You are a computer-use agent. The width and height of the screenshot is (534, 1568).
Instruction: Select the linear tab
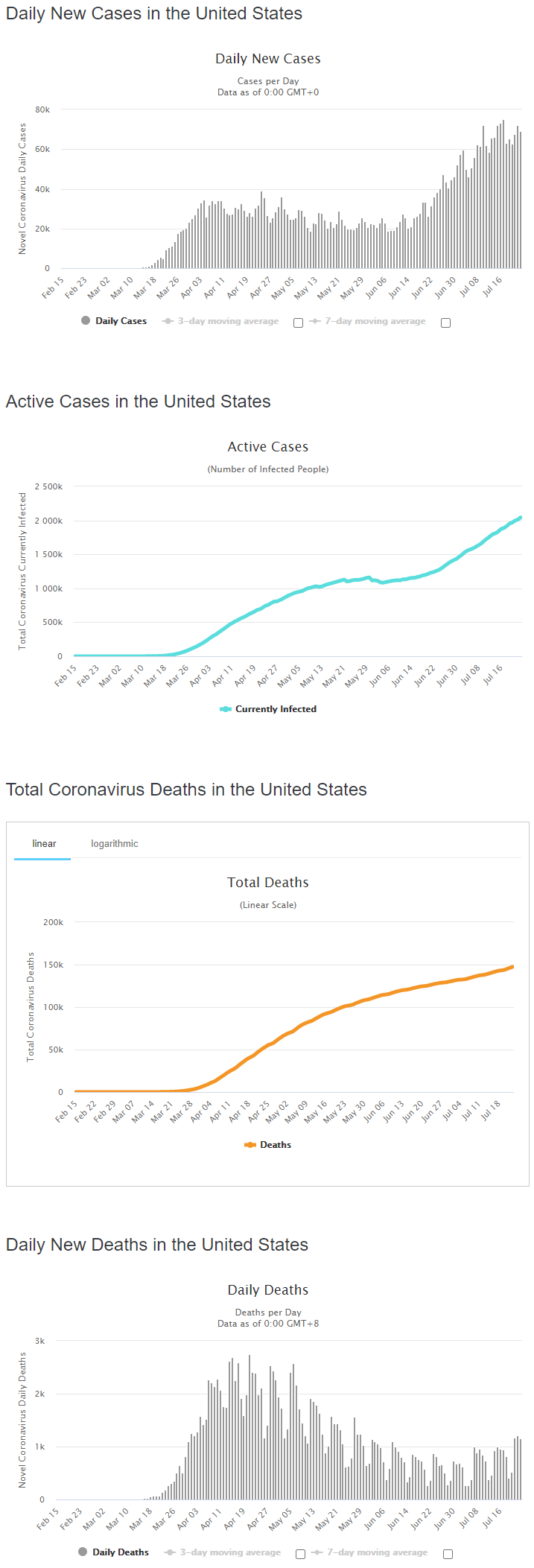tap(44, 844)
